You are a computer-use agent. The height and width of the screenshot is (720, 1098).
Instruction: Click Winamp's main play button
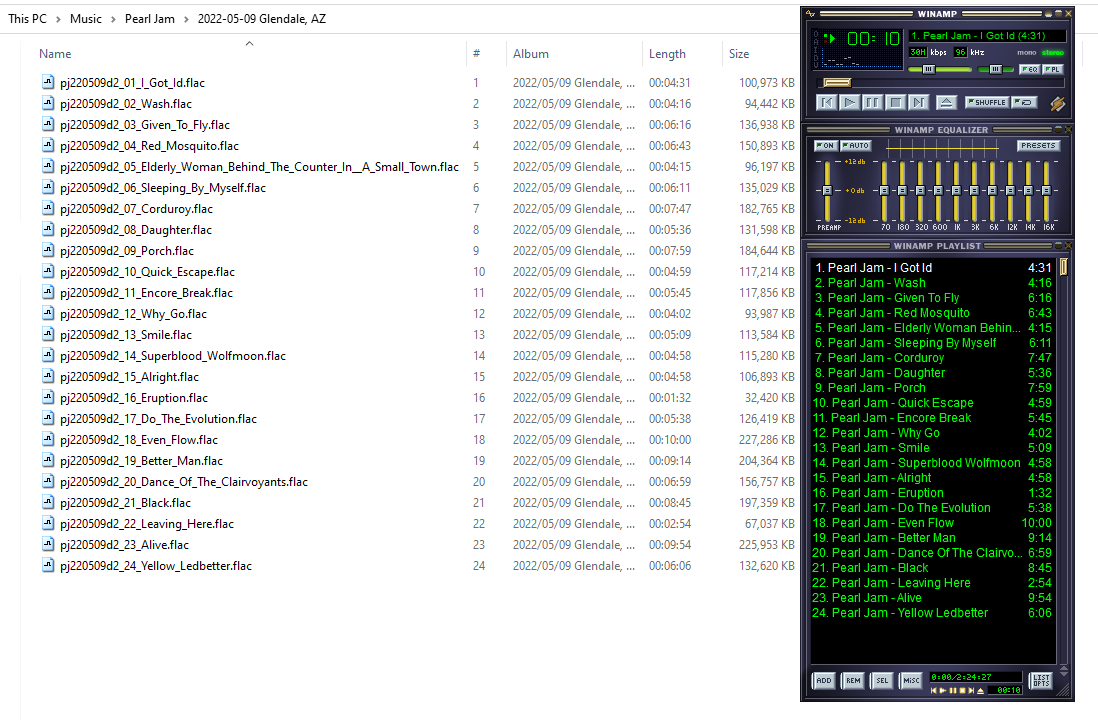pyautogui.click(x=849, y=103)
